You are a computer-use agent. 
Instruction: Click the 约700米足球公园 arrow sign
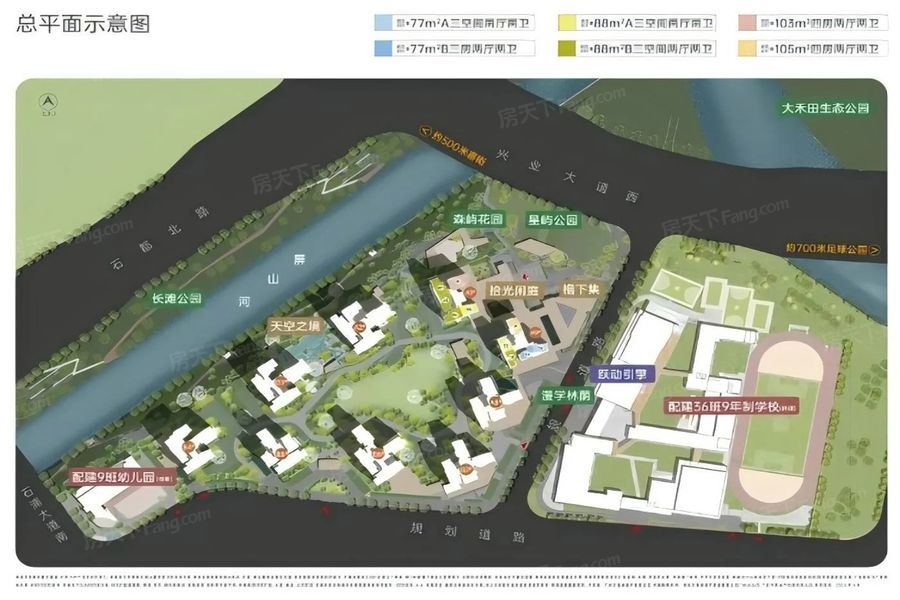832,249
